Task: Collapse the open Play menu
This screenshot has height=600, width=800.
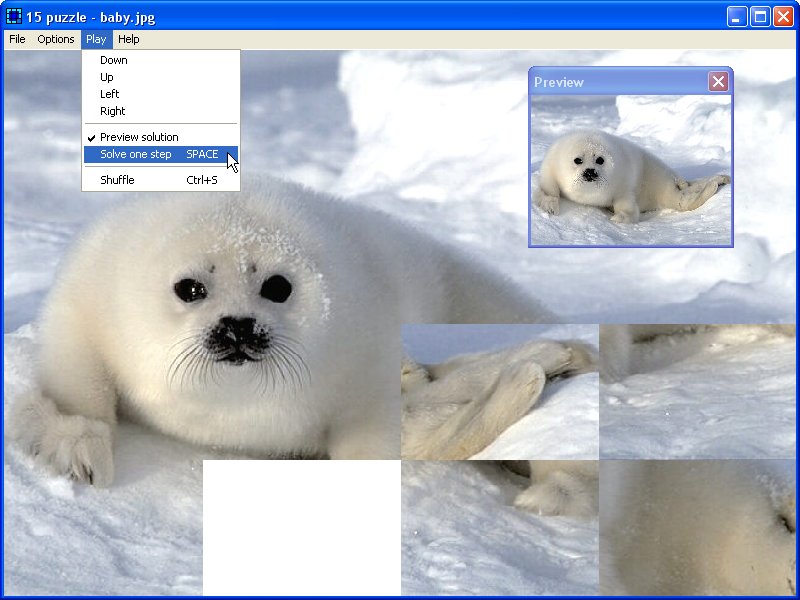Action: 96,39
